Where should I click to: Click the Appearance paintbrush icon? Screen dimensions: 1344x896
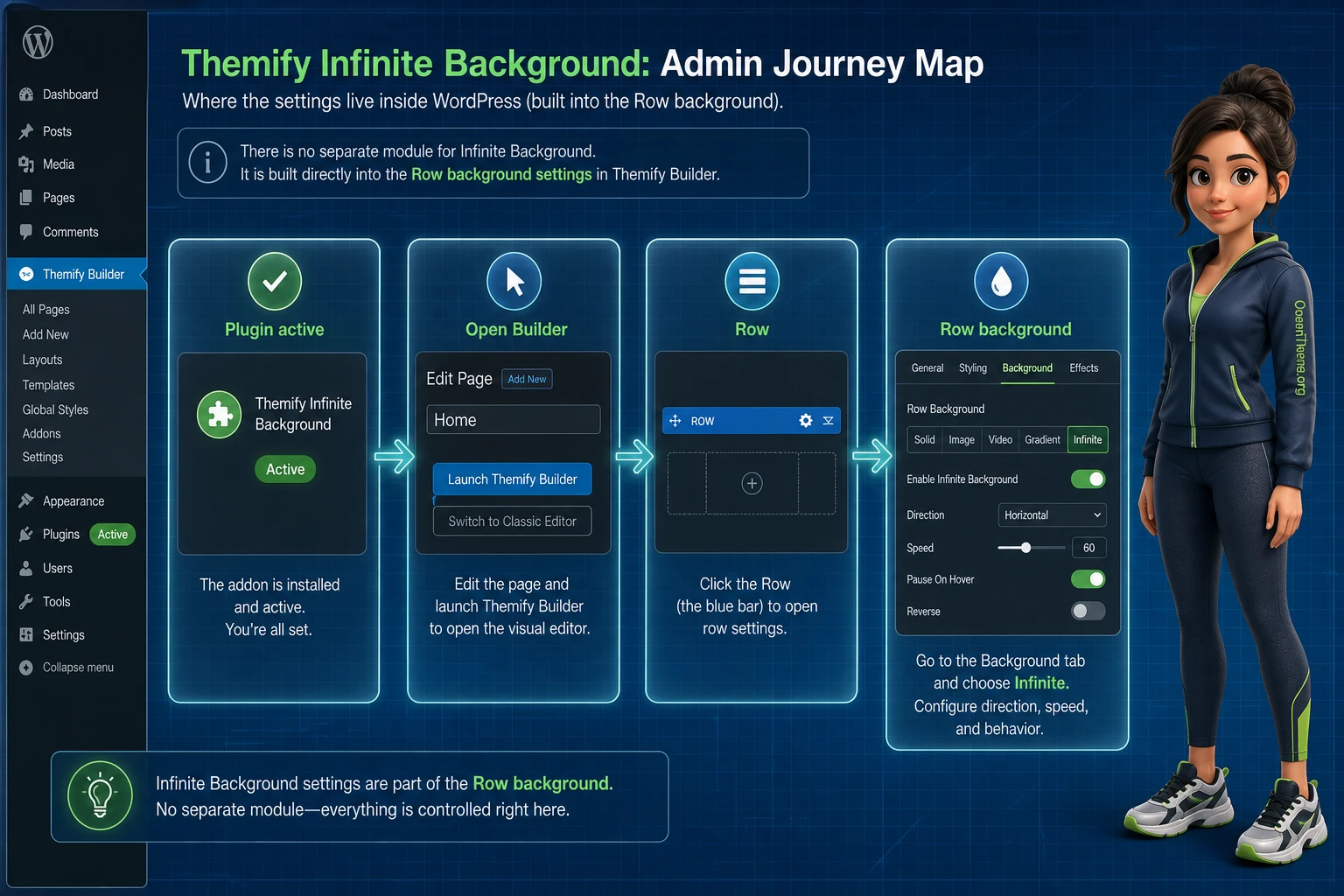pyautogui.click(x=26, y=500)
